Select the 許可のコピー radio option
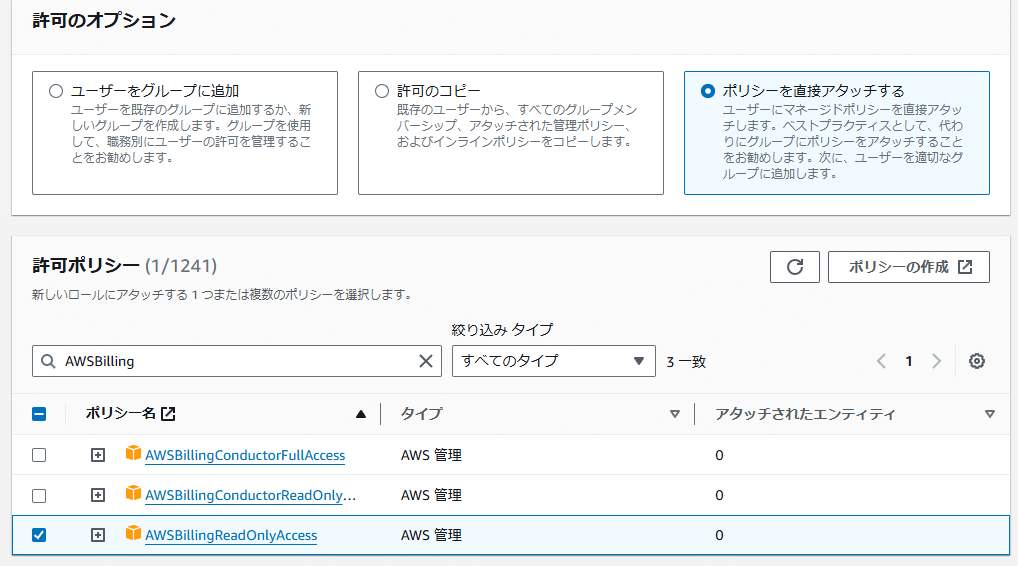The width and height of the screenshot is (1018, 566). pyautogui.click(x=382, y=91)
